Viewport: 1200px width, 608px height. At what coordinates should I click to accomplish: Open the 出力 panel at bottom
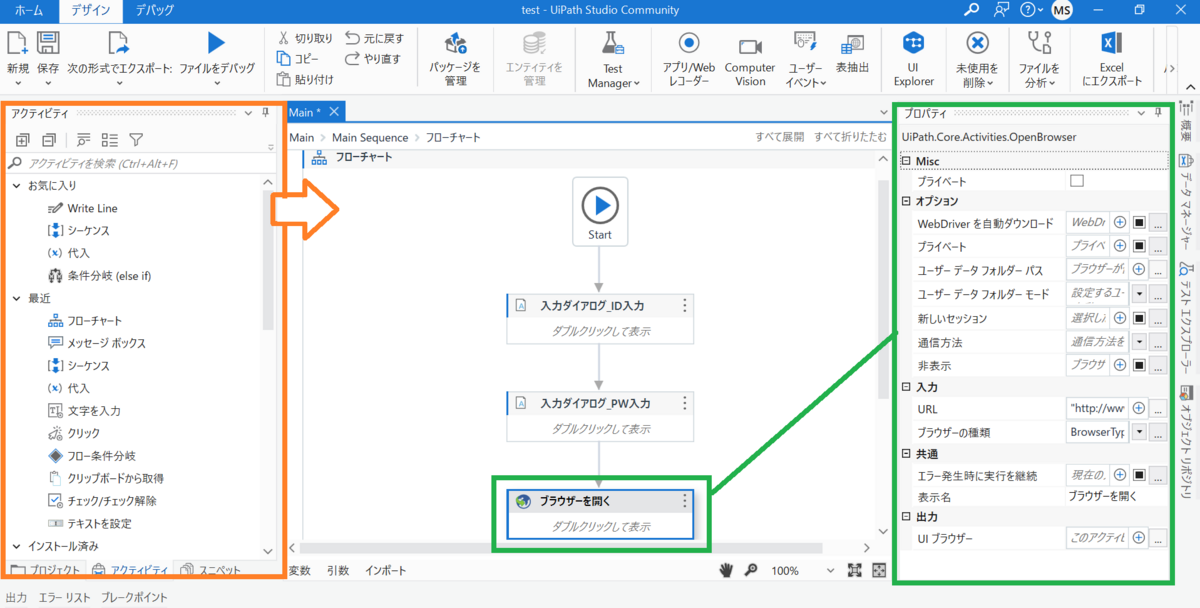[16, 597]
